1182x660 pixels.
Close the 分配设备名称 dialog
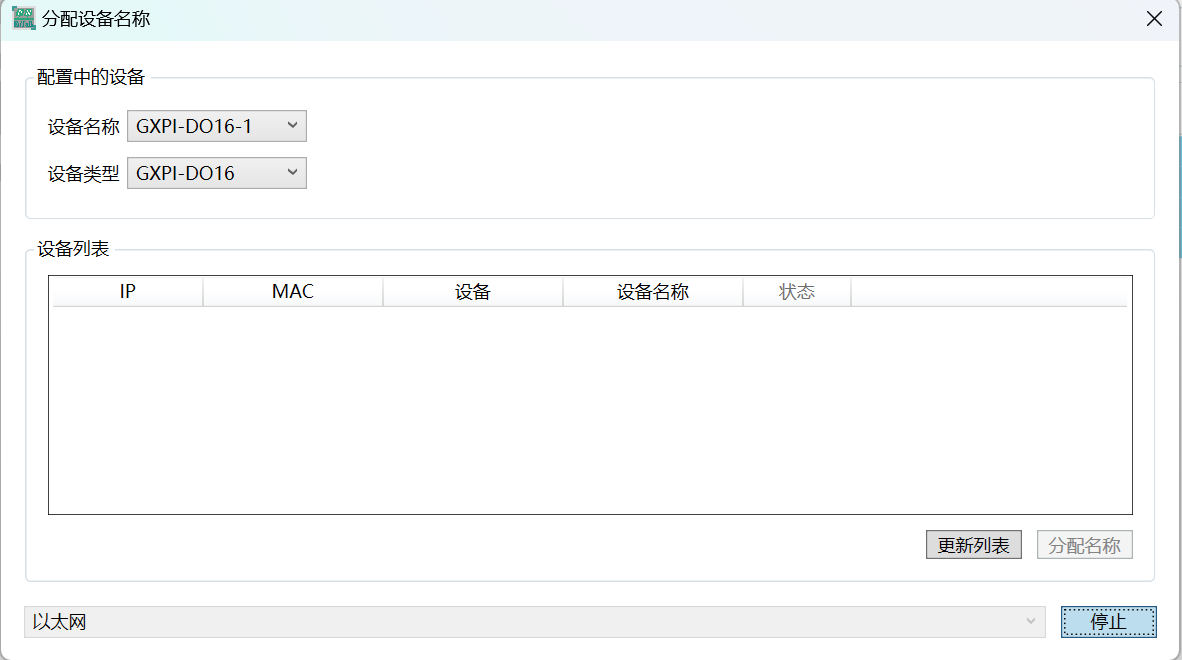click(x=1154, y=19)
